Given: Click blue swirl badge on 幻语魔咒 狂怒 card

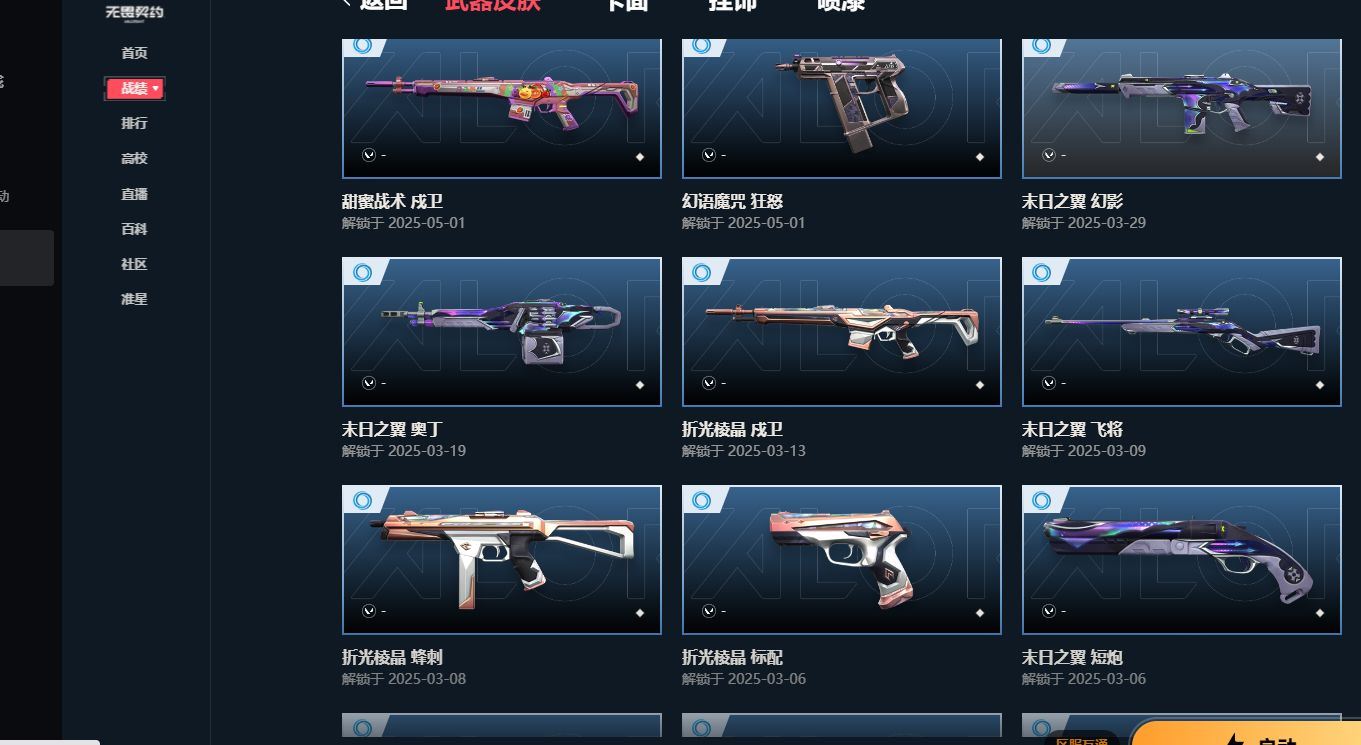Looking at the screenshot, I should [702, 46].
